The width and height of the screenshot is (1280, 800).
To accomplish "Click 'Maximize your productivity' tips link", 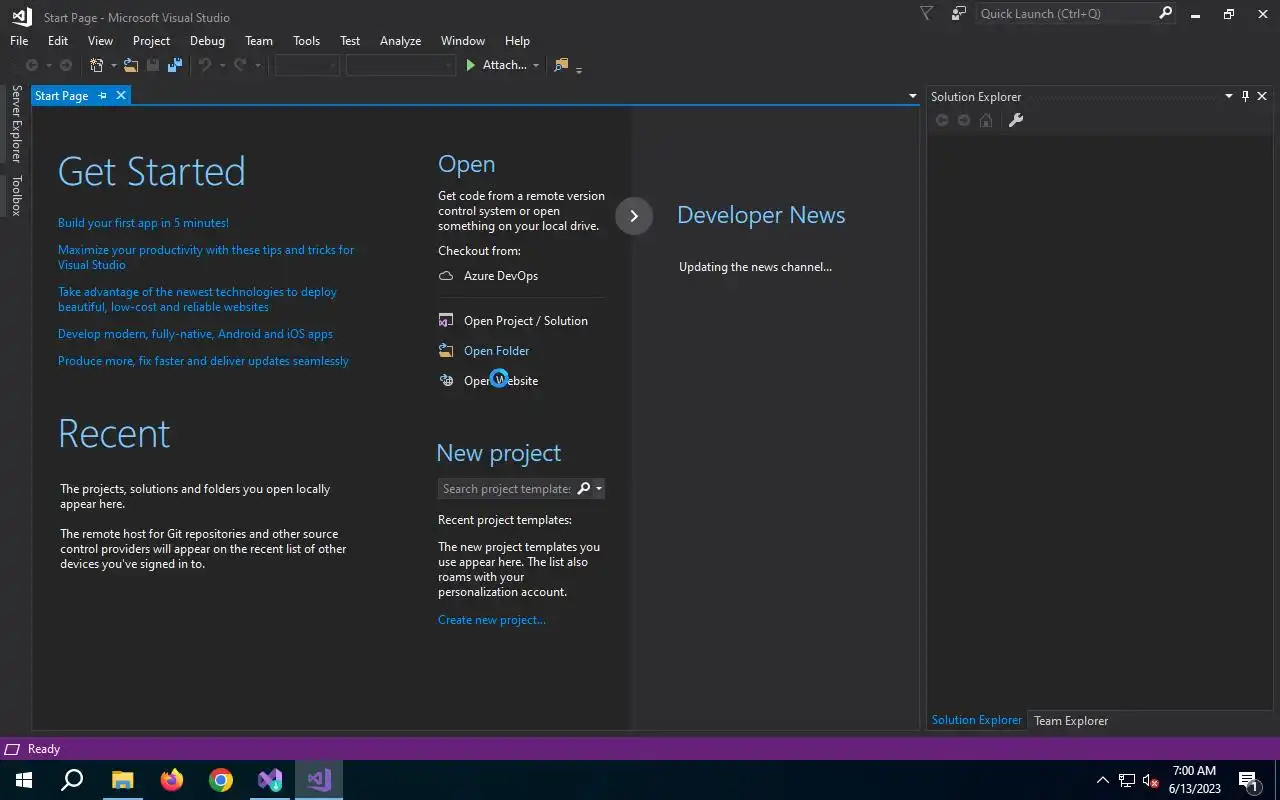I will (x=206, y=257).
